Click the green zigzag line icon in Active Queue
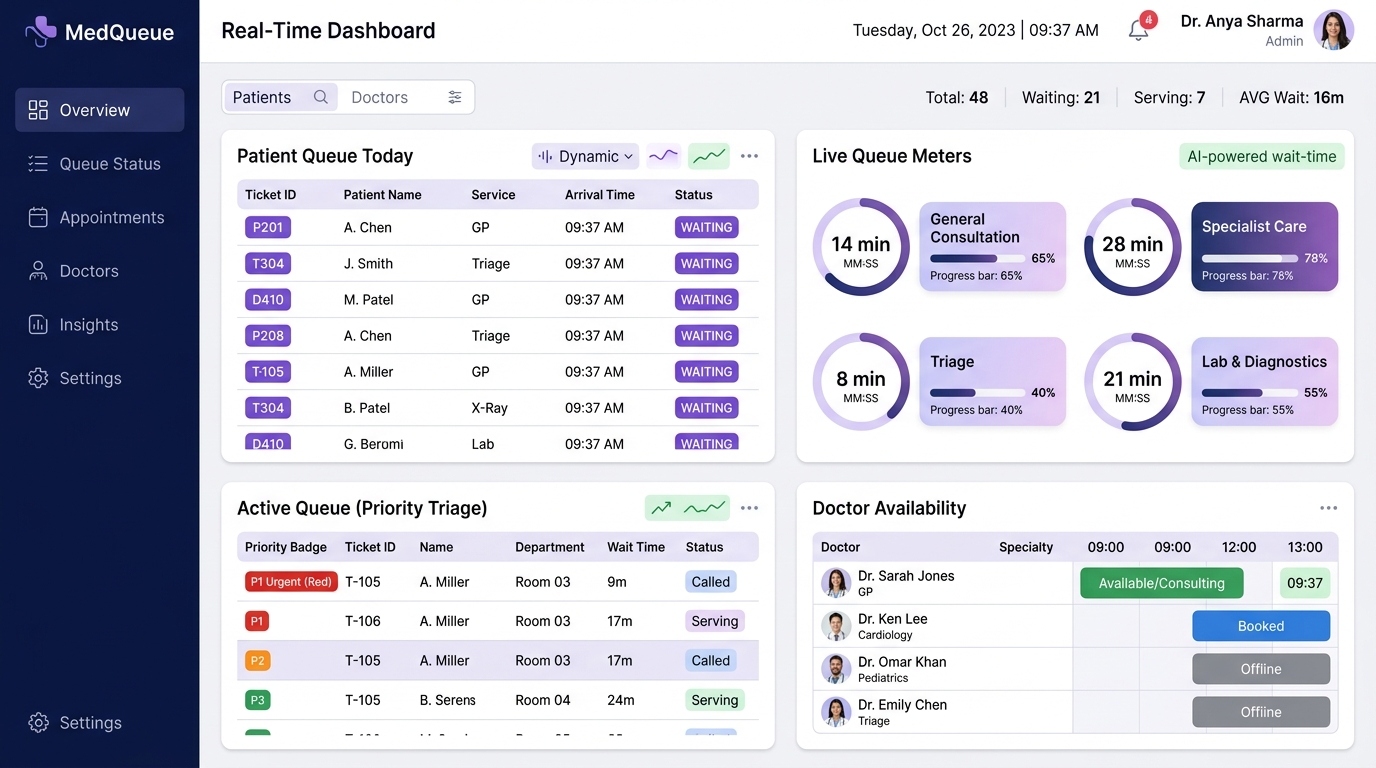The height and width of the screenshot is (768, 1376). coord(705,508)
